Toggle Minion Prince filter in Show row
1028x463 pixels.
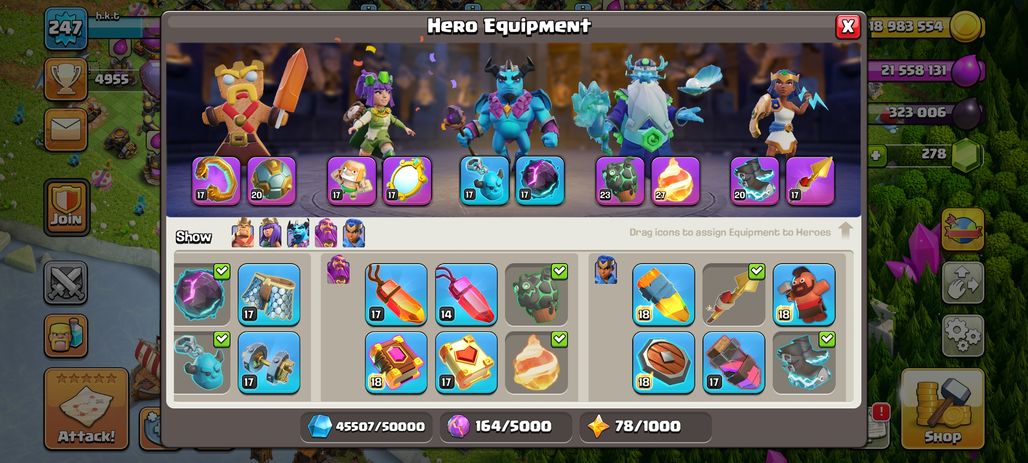pyautogui.click(x=298, y=233)
